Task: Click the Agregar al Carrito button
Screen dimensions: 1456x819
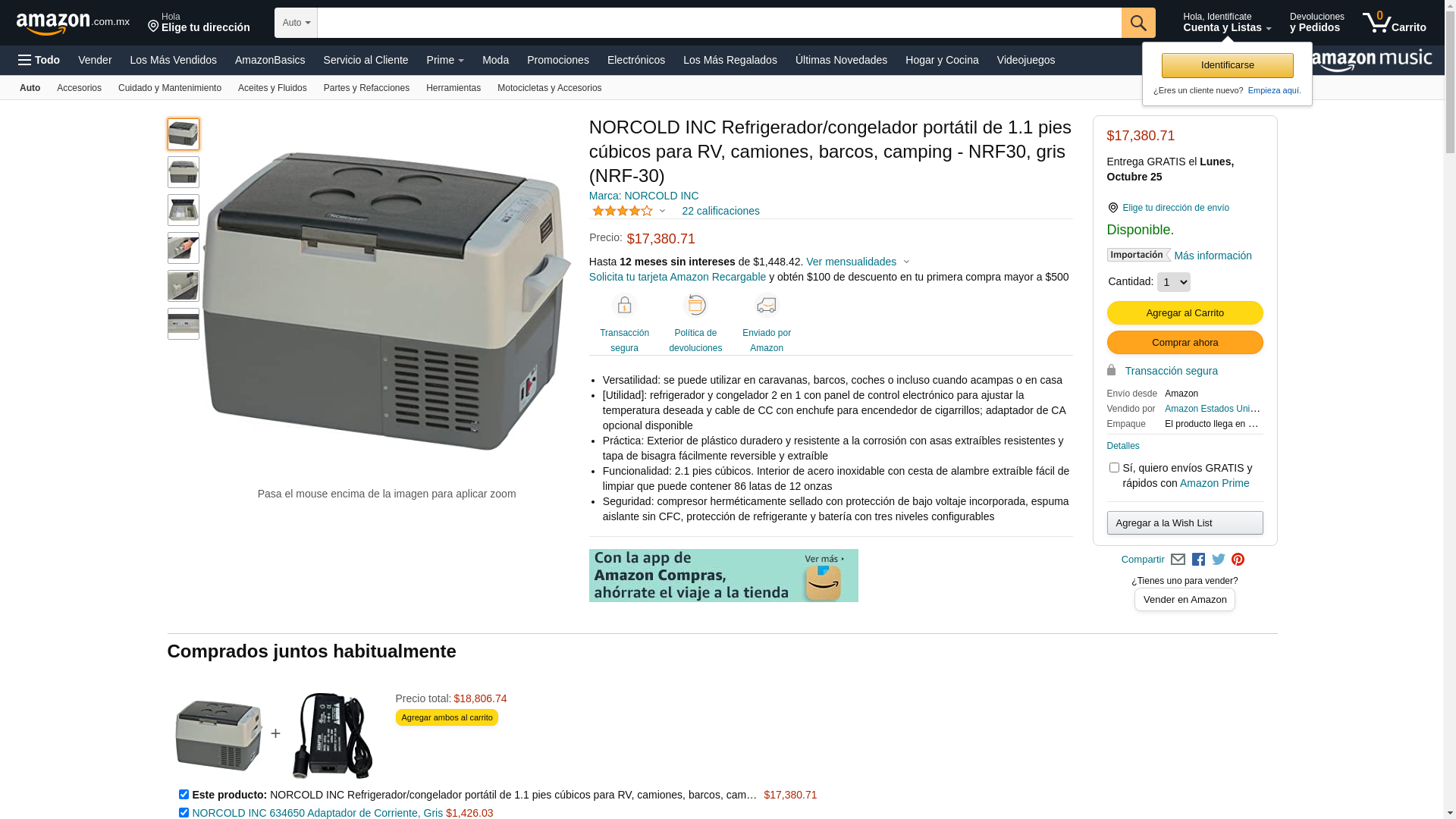Action: point(1185,312)
